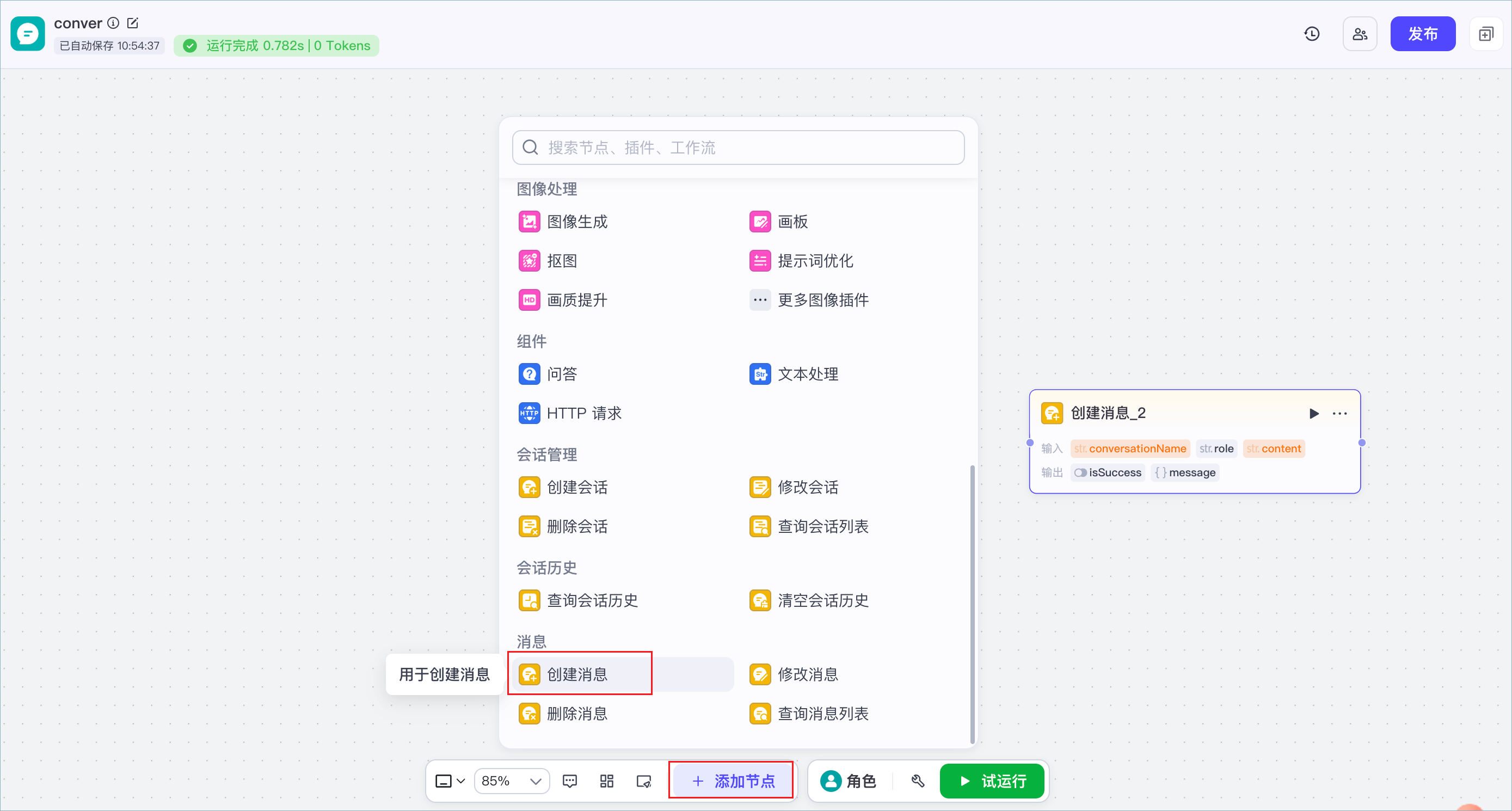
Task: Click the node list scrollbar
Action: click(972, 604)
